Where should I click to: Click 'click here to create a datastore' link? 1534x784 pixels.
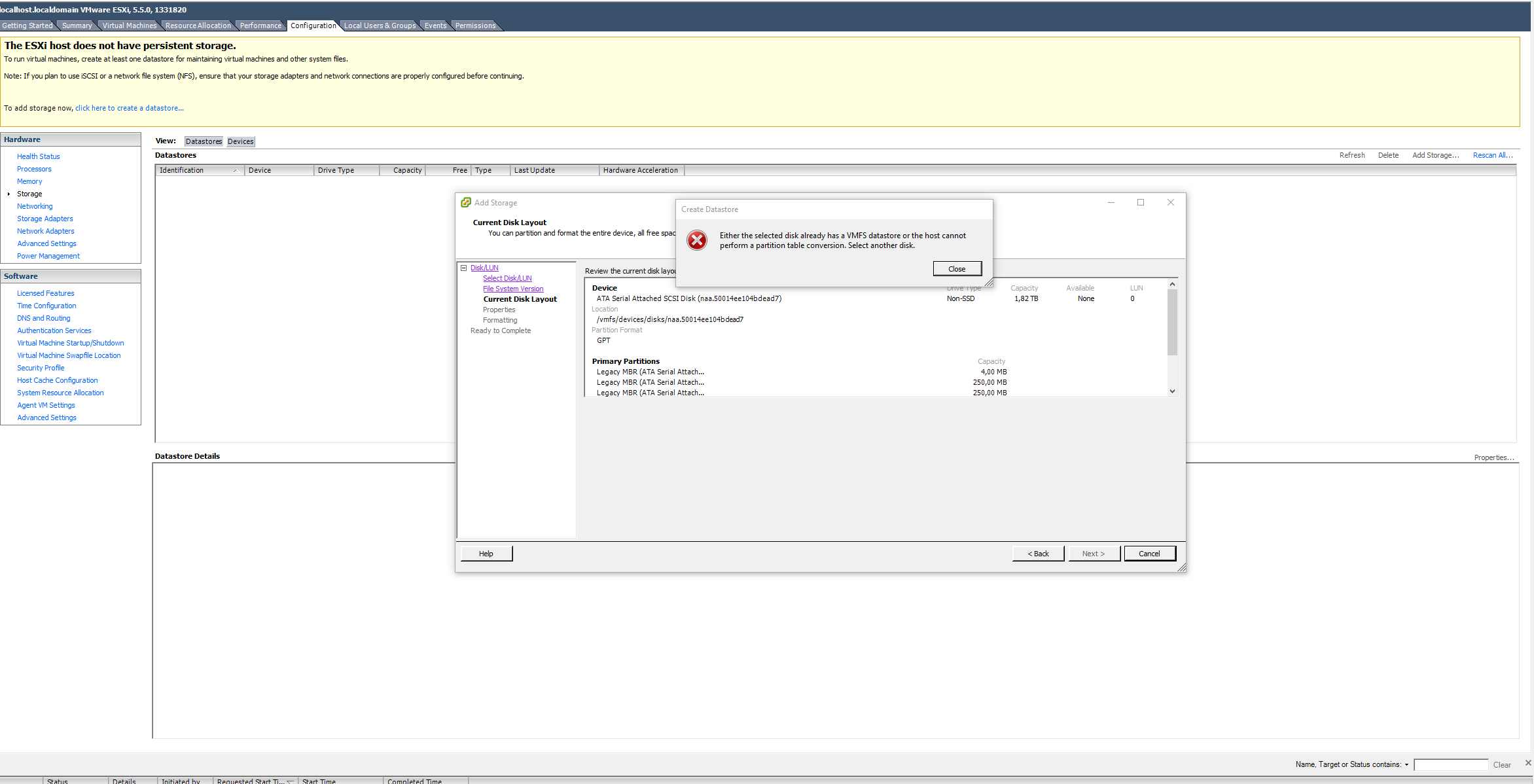[x=130, y=108]
